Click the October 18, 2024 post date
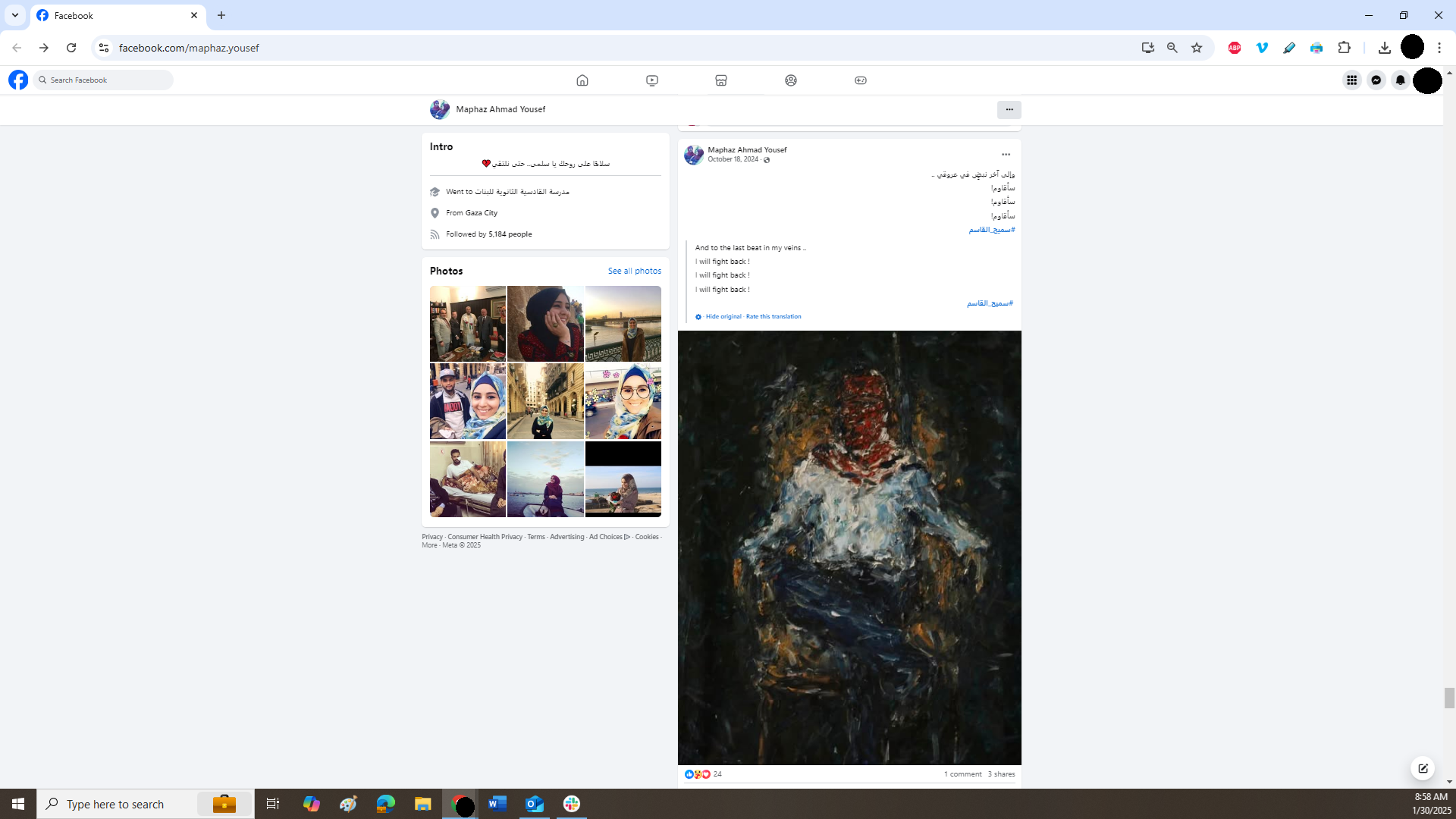The image size is (1456, 819). tap(733, 159)
